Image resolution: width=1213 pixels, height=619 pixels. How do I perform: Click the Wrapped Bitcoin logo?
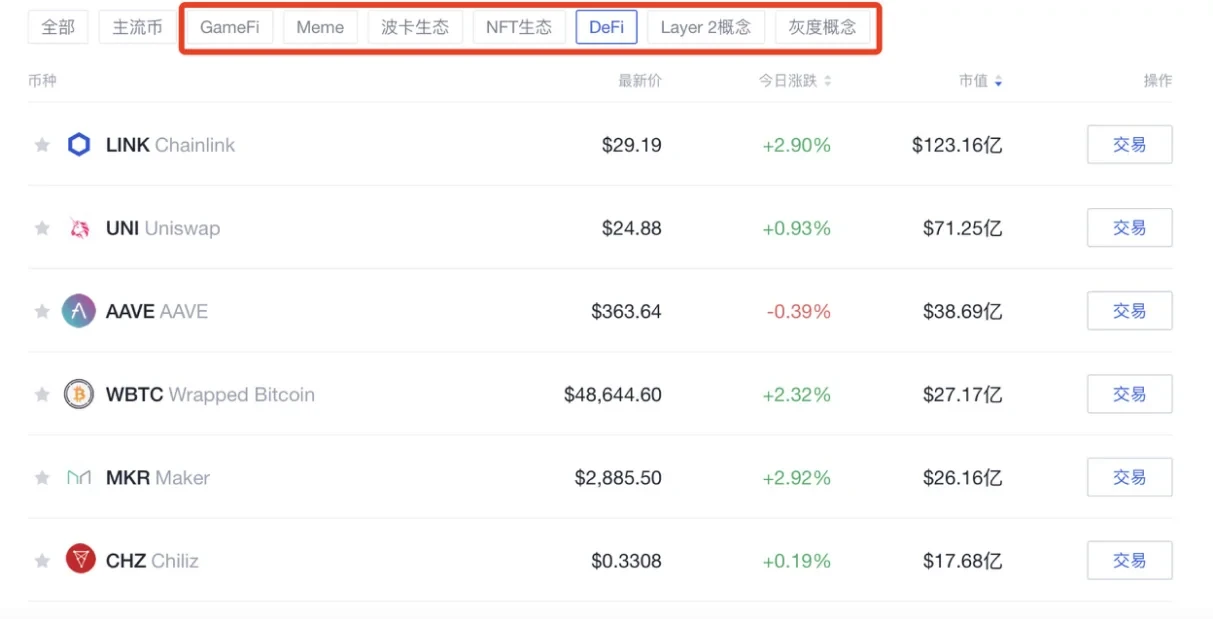click(x=79, y=395)
